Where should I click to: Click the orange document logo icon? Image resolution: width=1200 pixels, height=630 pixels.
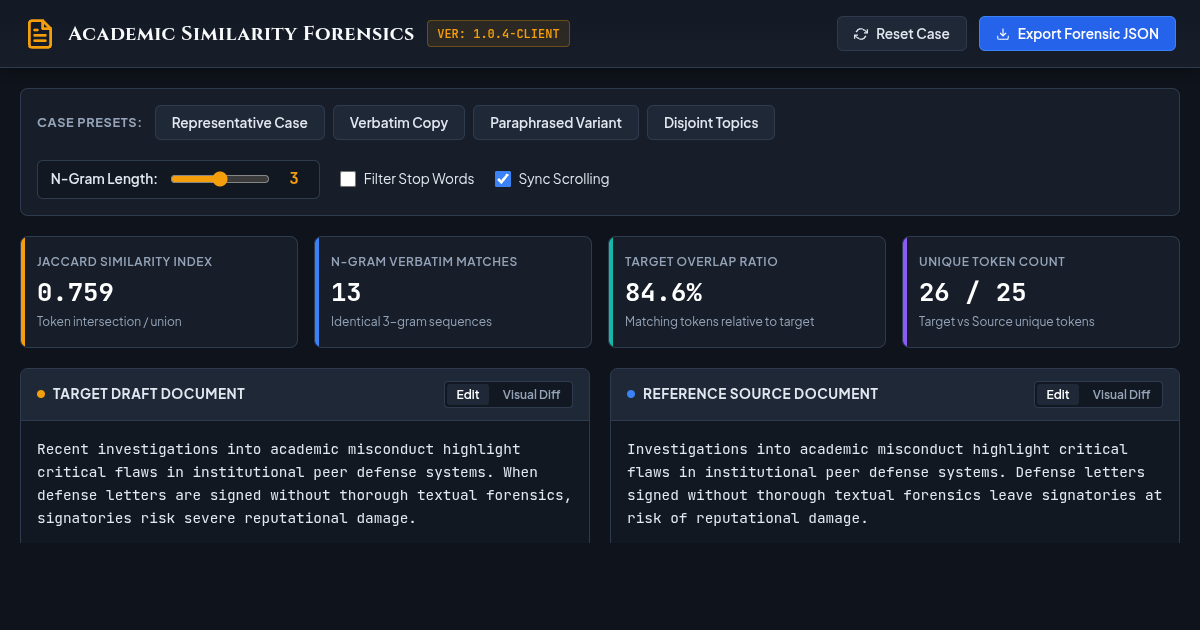point(40,34)
